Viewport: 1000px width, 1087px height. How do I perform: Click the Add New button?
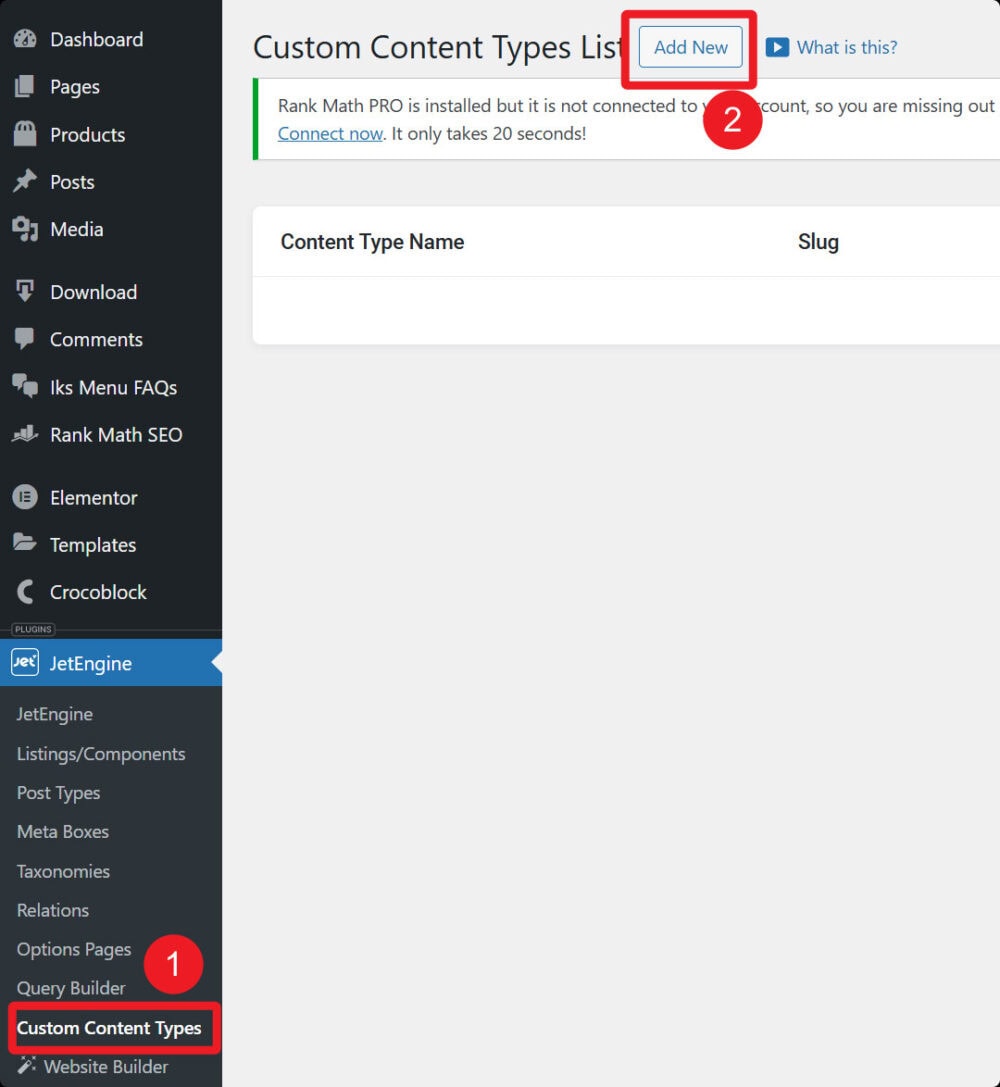pos(690,47)
